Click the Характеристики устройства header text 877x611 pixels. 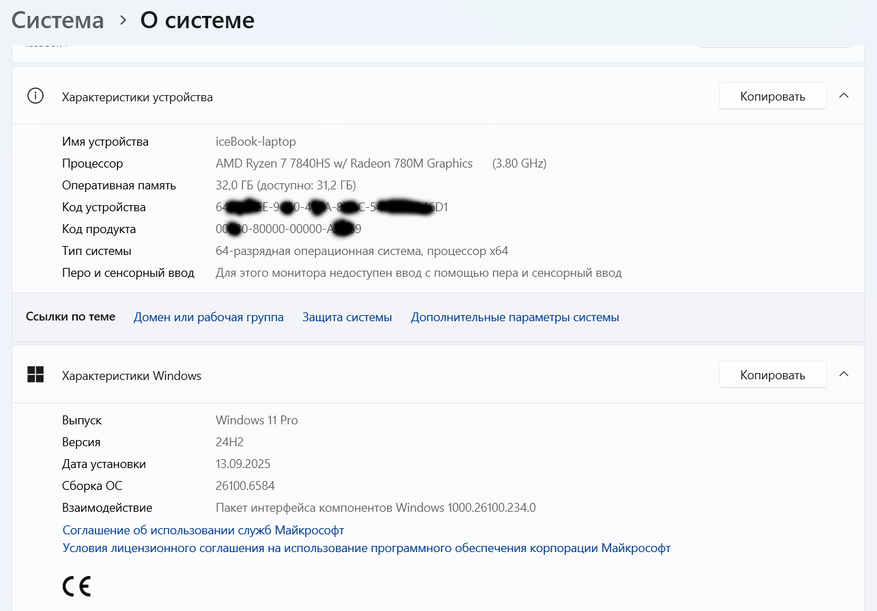pyautogui.click(x=137, y=97)
